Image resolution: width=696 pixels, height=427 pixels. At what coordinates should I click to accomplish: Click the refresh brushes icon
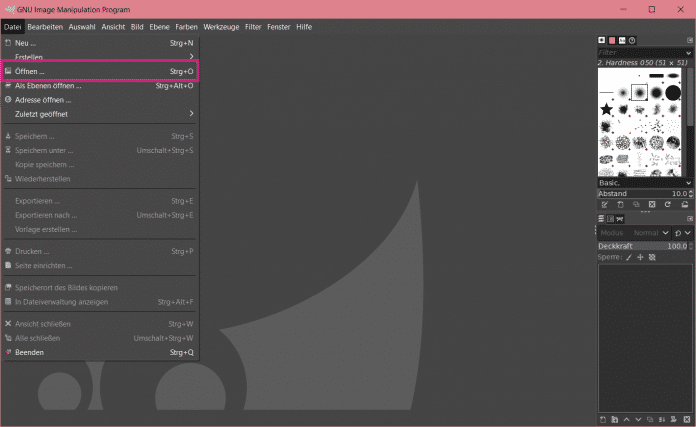tap(667, 204)
